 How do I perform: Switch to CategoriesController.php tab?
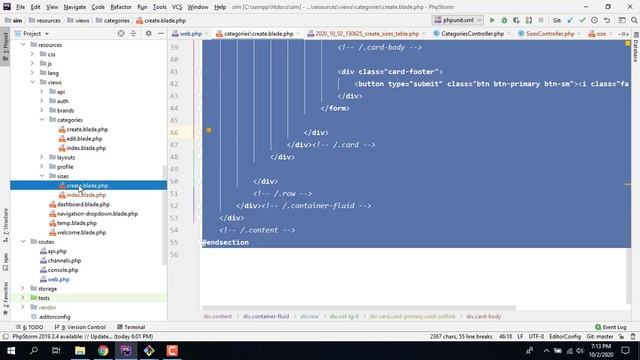tap(472, 33)
